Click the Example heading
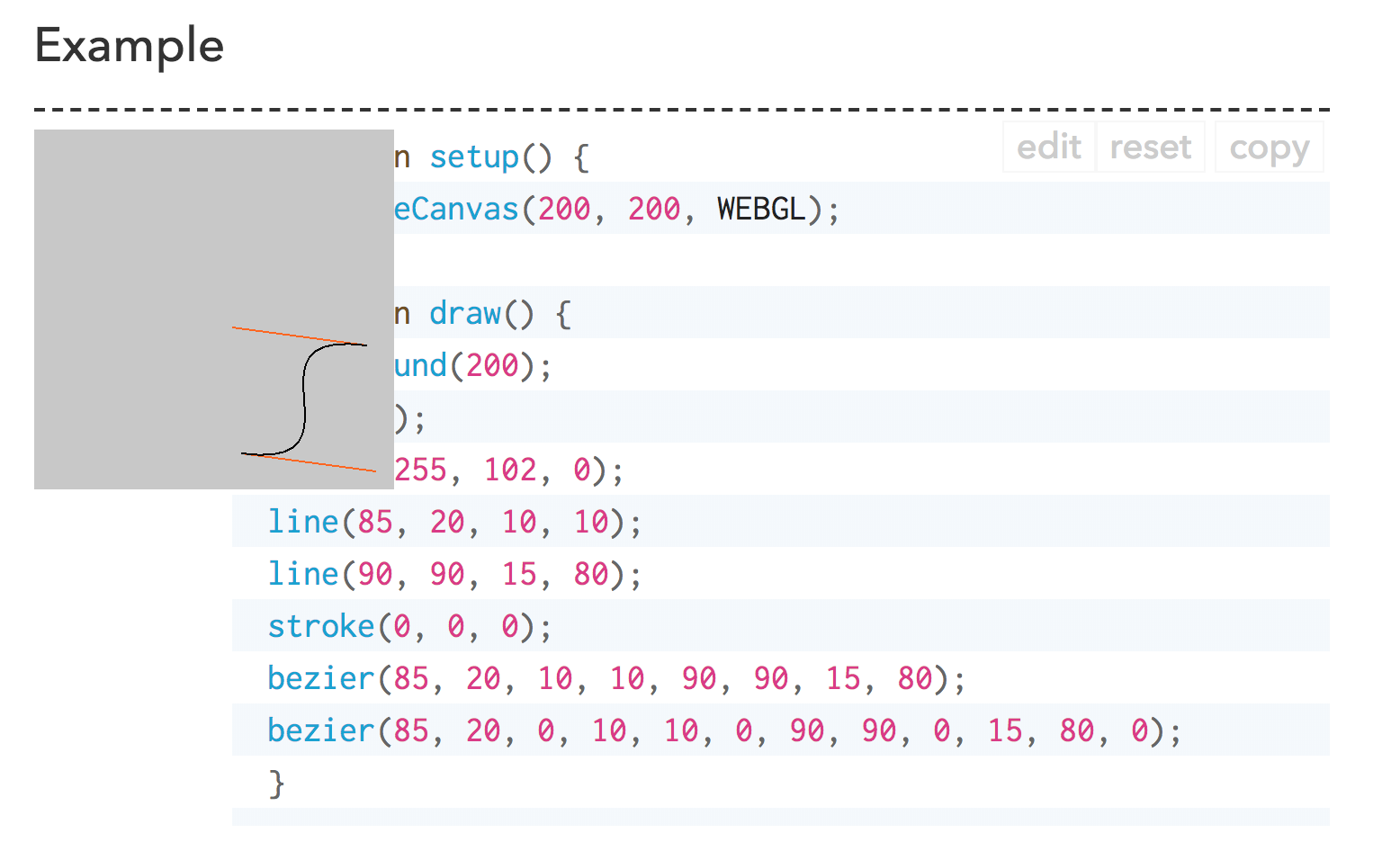The width and height of the screenshot is (1400, 842). pos(130,45)
